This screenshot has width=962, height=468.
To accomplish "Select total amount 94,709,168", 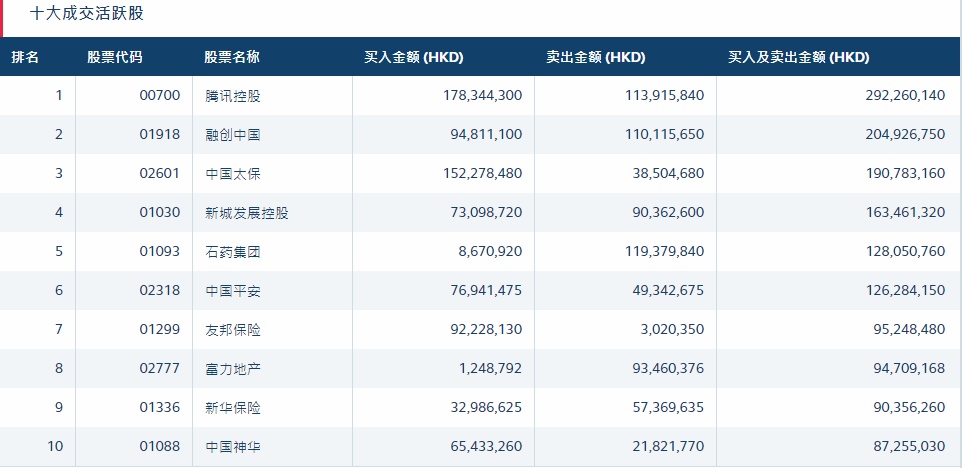I will pos(910,368).
